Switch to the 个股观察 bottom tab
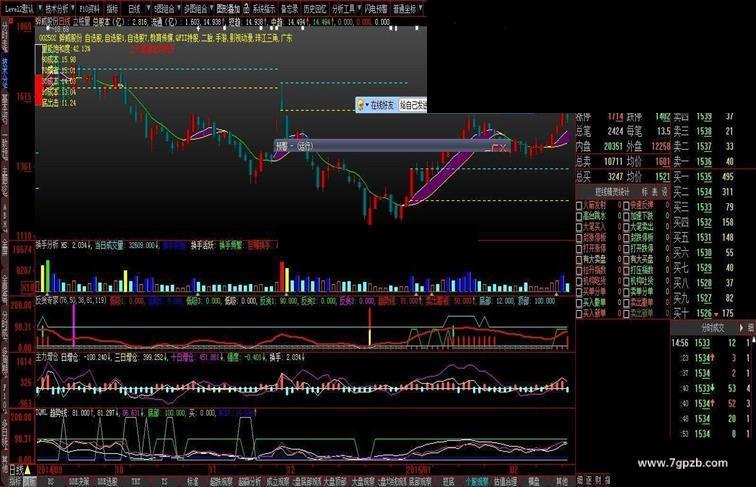 pyautogui.click(x=476, y=482)
